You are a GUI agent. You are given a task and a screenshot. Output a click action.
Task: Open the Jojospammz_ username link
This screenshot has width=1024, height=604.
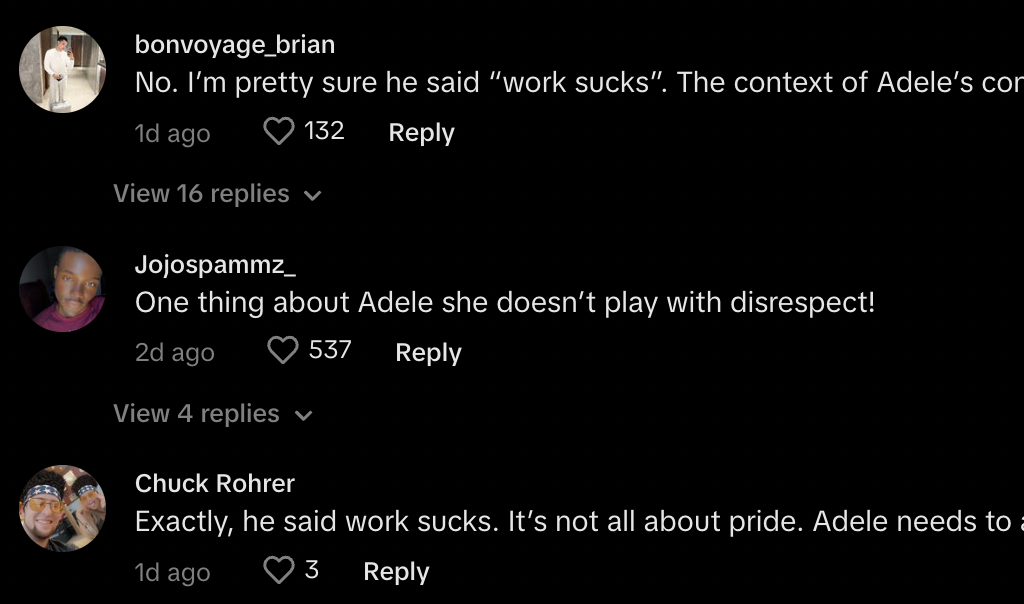215,265
